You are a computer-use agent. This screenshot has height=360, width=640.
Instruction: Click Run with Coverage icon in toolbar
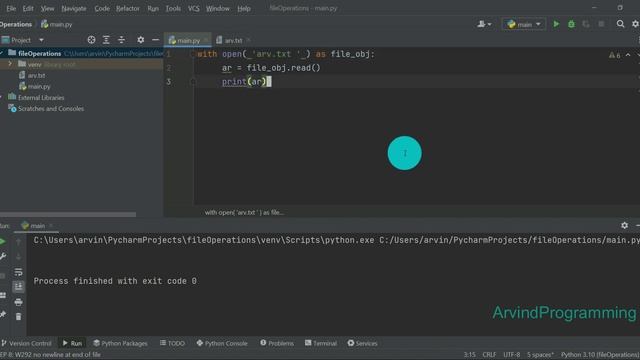(x=586, y=24)
